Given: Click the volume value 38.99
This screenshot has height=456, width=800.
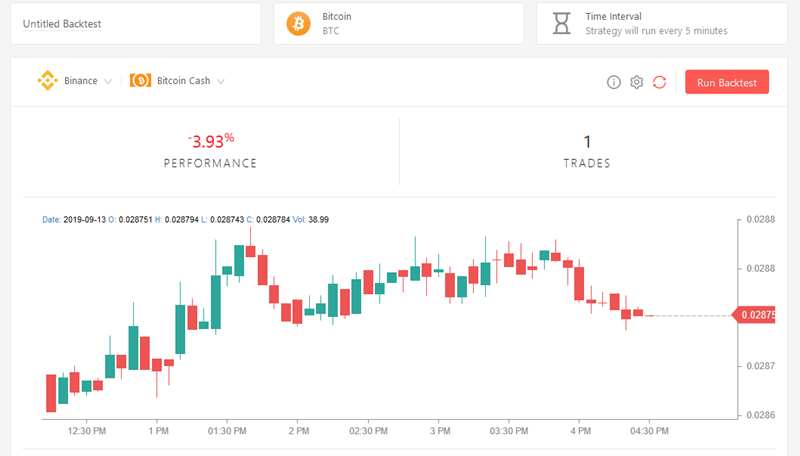Looking at the screenshot, I should [x=318, y=220].
